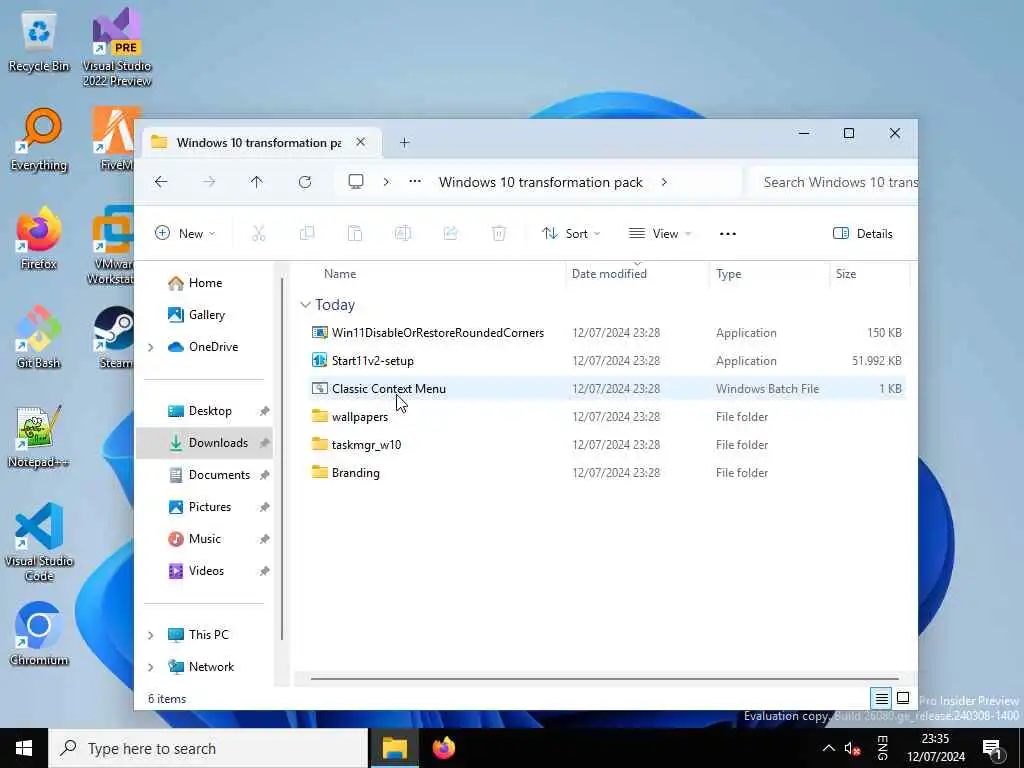The image size is (1024, 768).
Task: Open the New item dropdown
Action: [185, 233]
